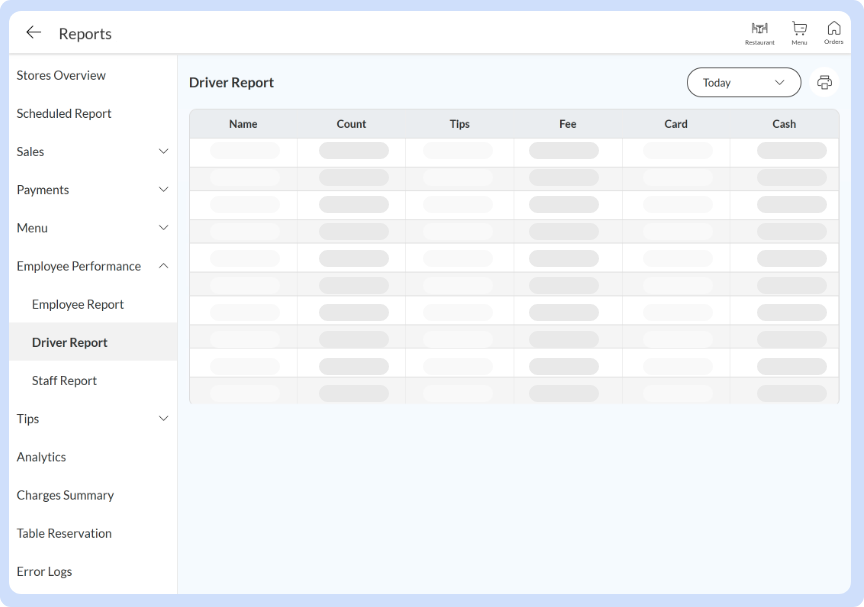Go to Orders home icon

[833, 31]
